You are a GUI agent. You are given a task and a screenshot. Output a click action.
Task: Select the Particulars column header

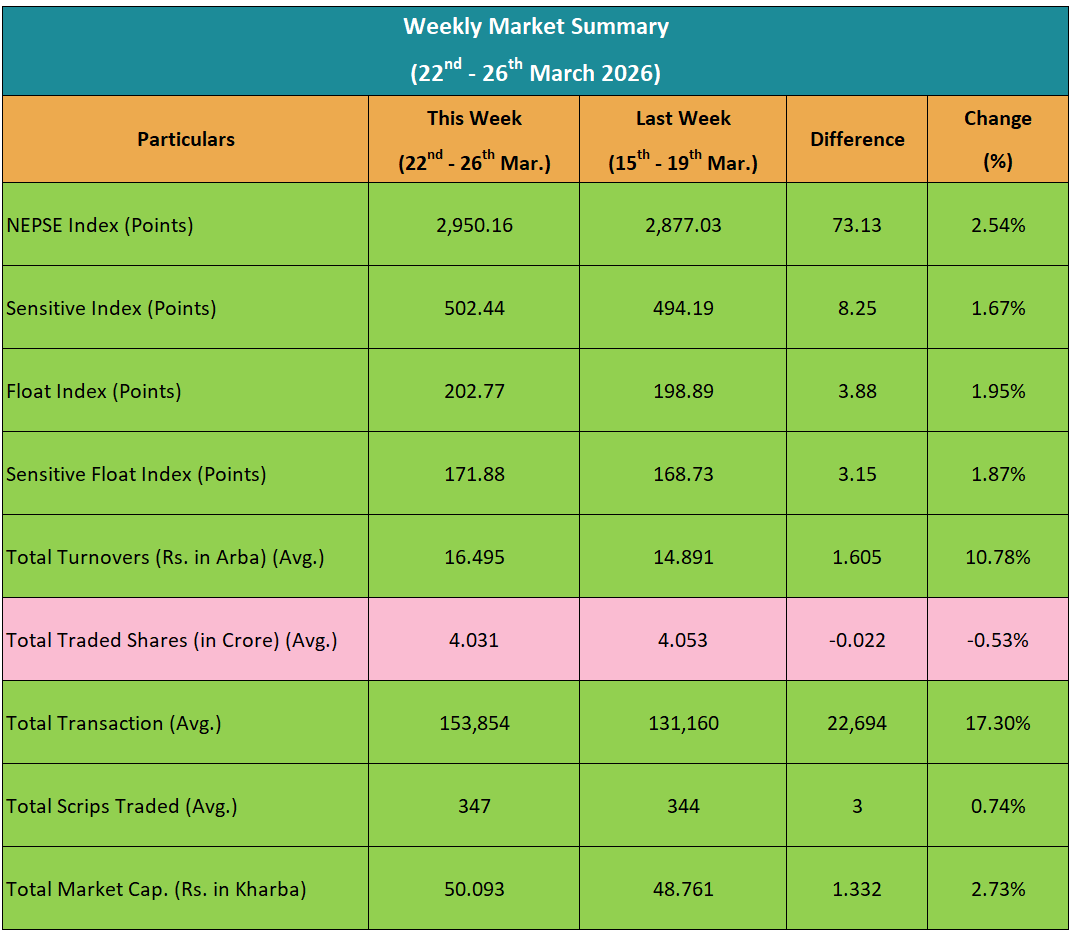pos(186,140)
